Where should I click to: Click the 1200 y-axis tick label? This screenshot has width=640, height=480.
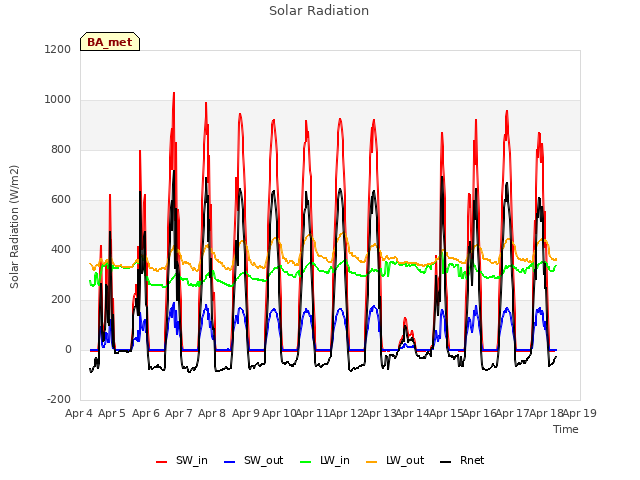(x=58, y=50)
